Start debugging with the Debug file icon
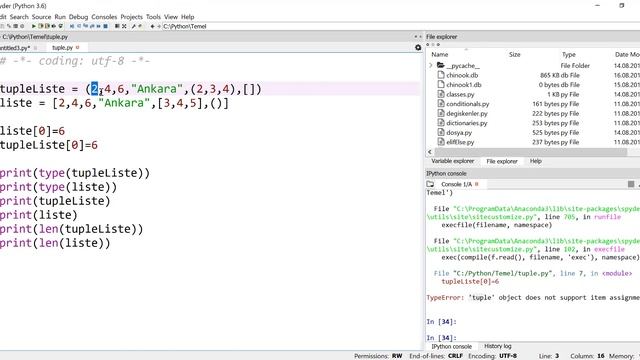This screenshot has width=640, height=360. click(72, 26)
